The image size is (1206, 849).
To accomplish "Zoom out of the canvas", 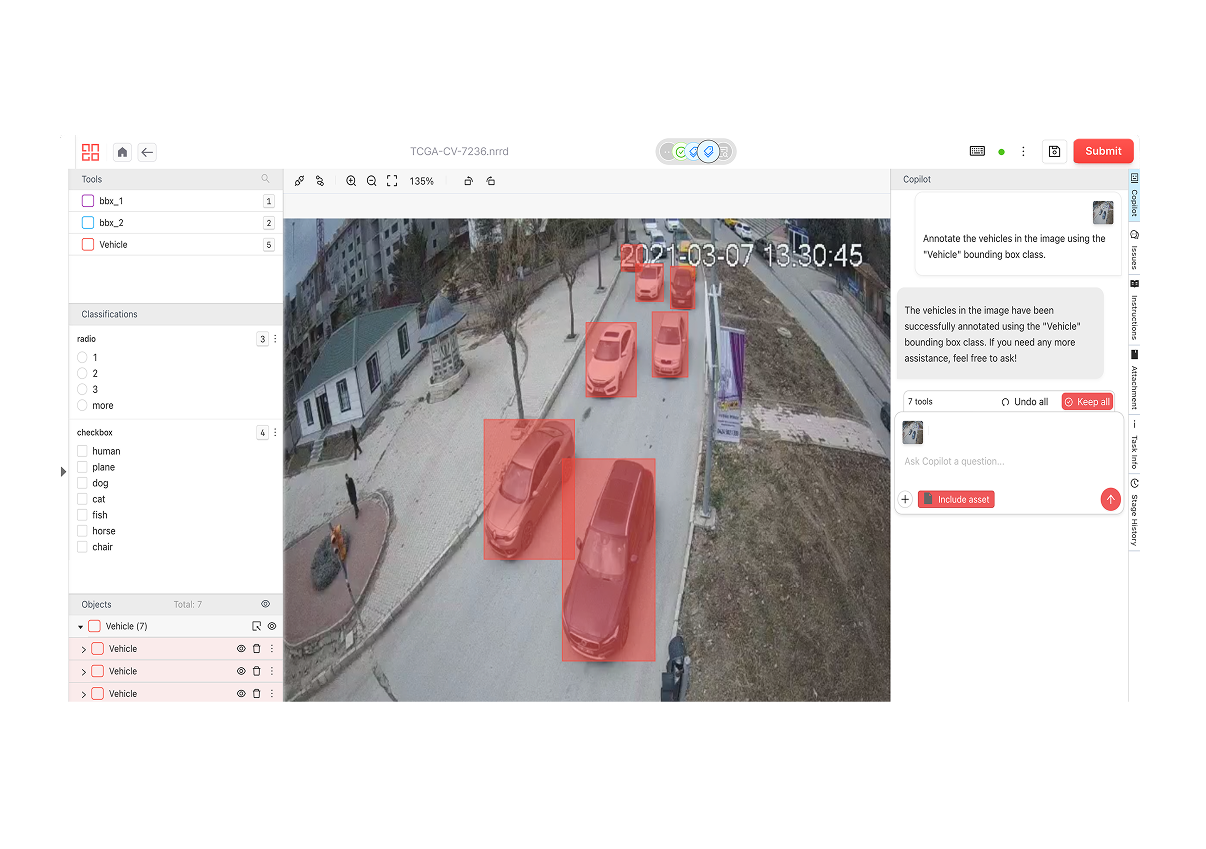I will tap(372, 181).
